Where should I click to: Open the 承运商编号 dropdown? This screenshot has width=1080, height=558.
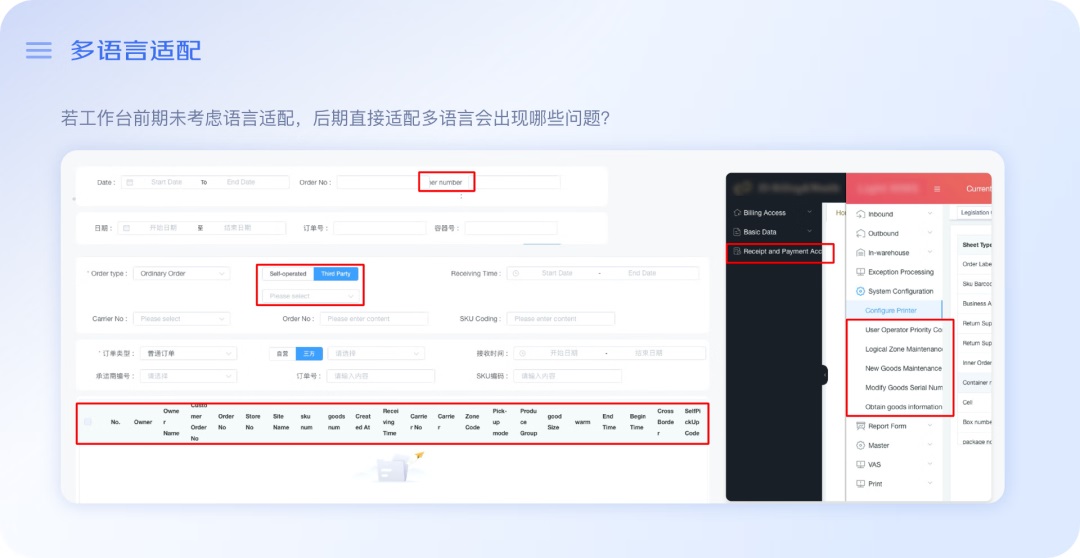188,376
